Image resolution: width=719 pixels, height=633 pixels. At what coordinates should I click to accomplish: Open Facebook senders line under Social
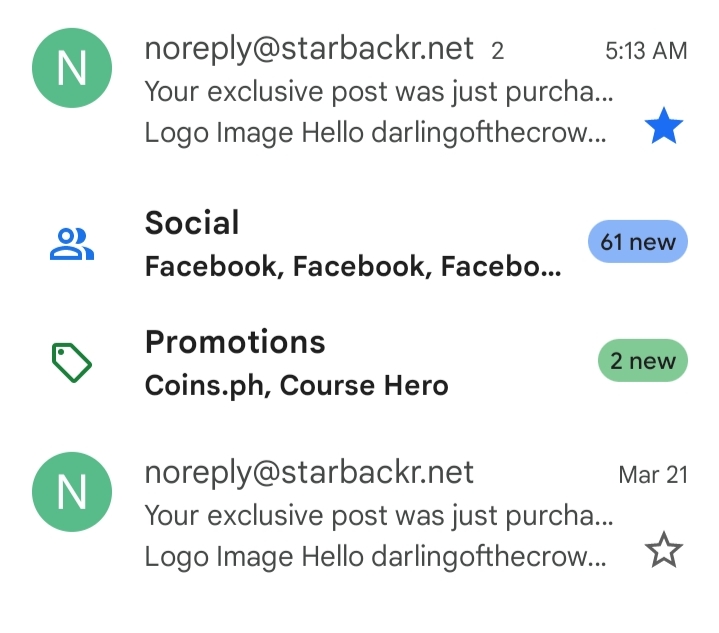point(353,267)
